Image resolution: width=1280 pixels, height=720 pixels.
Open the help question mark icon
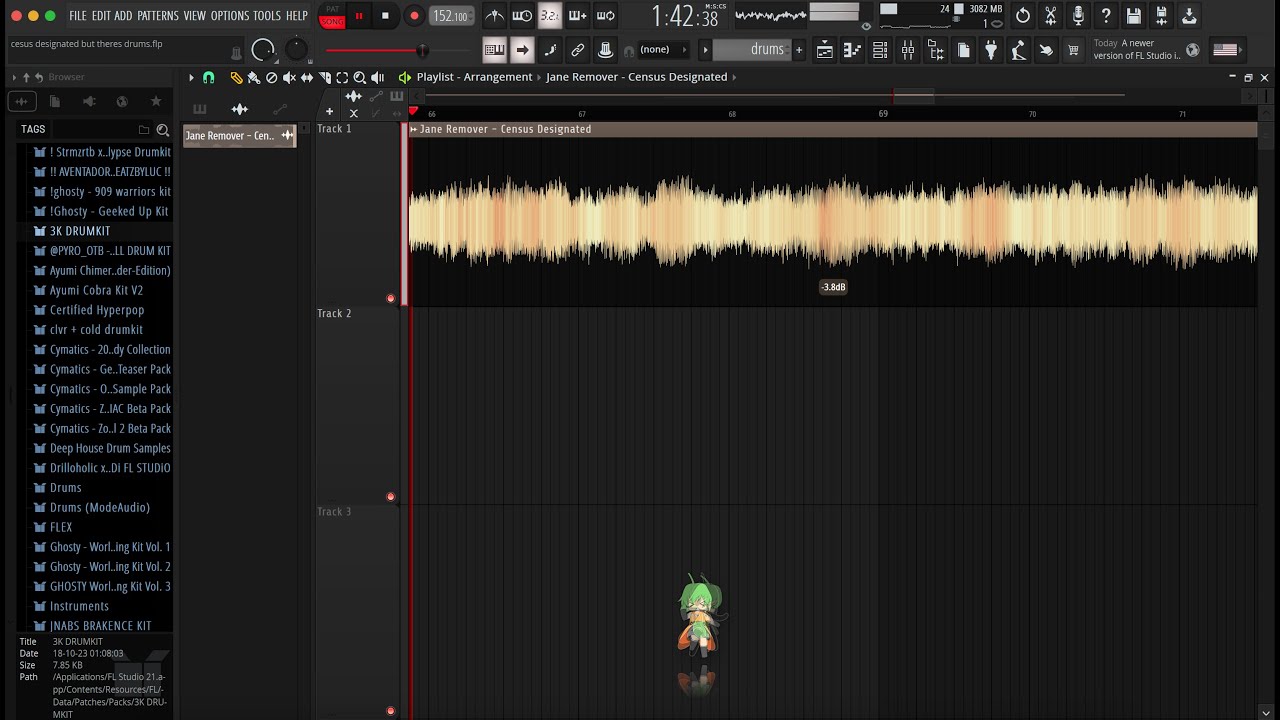pyautogui.click(x=1106, y=16)
